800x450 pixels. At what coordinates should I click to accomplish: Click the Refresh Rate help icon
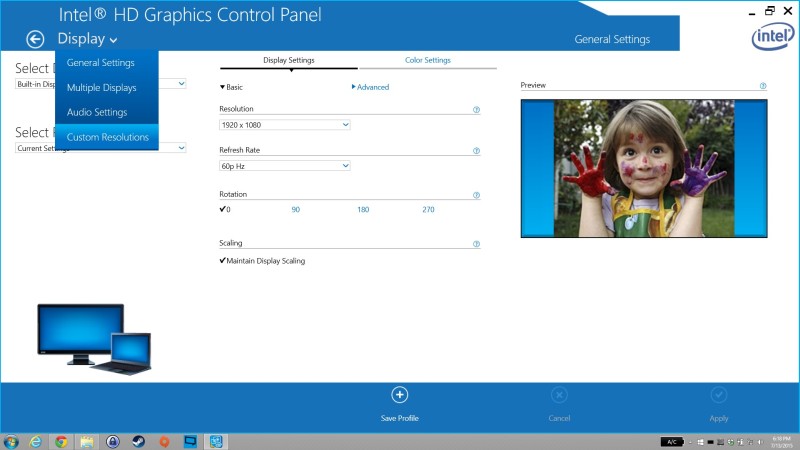476,151
